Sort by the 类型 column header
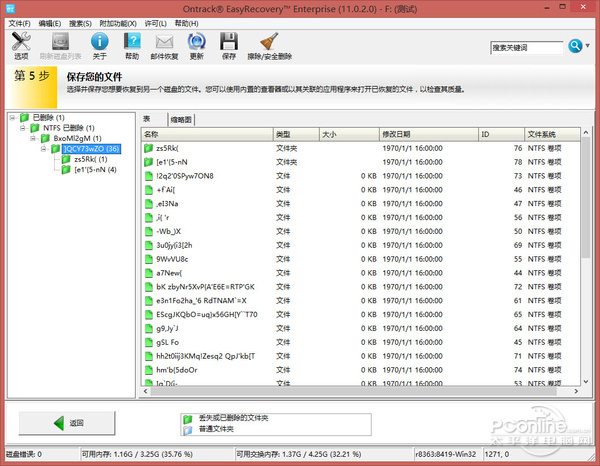Viewport: 600px width, 466px height. 296,134
